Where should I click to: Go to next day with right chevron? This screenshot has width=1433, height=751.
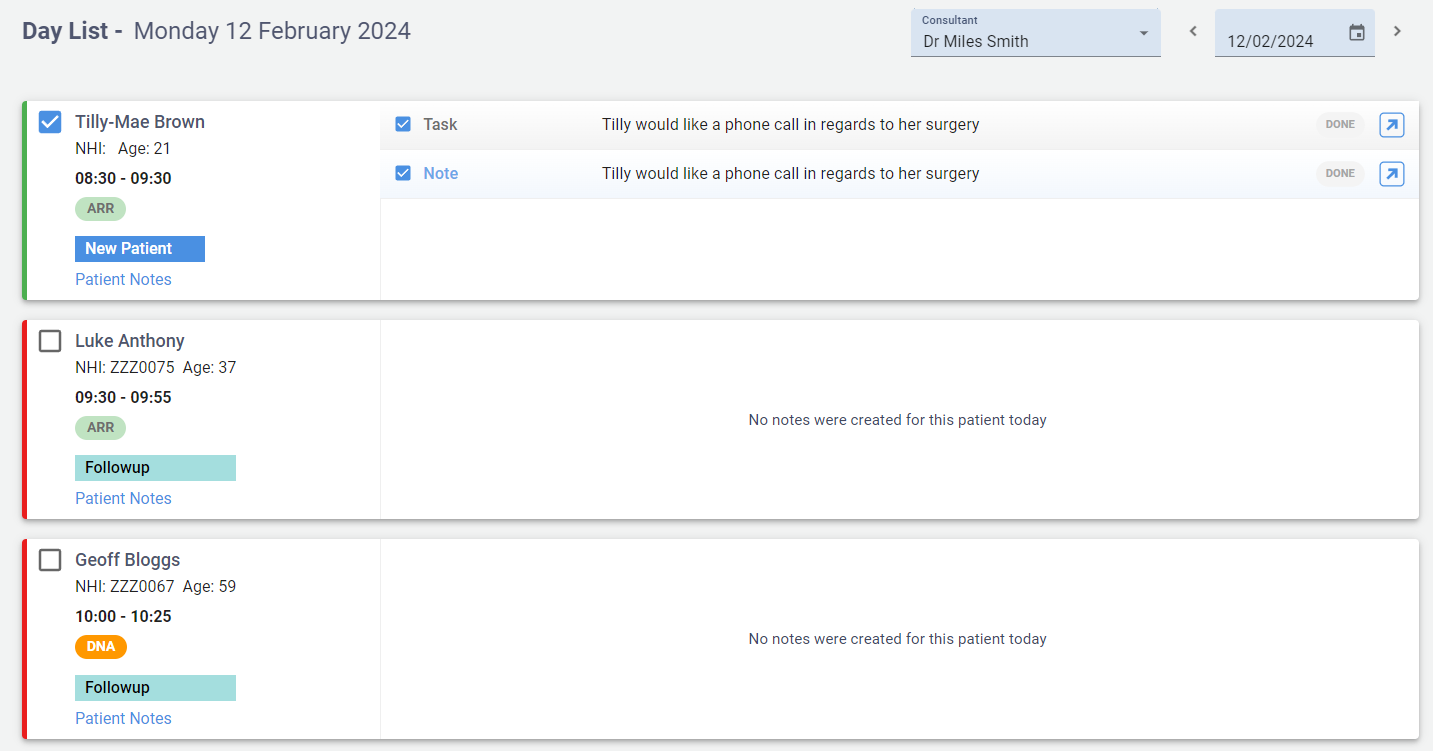(1397, 32)
